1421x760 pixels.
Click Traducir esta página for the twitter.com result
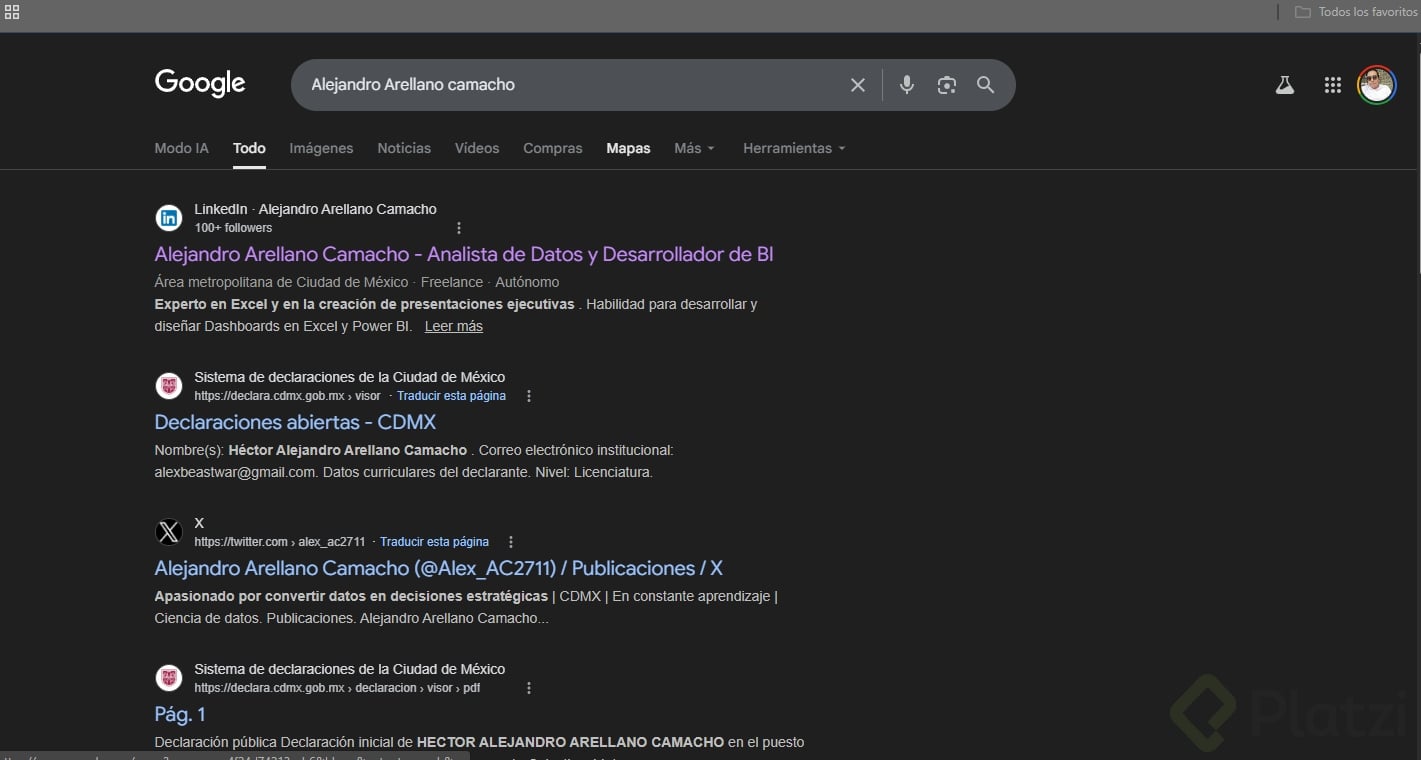tap(434, 542)
